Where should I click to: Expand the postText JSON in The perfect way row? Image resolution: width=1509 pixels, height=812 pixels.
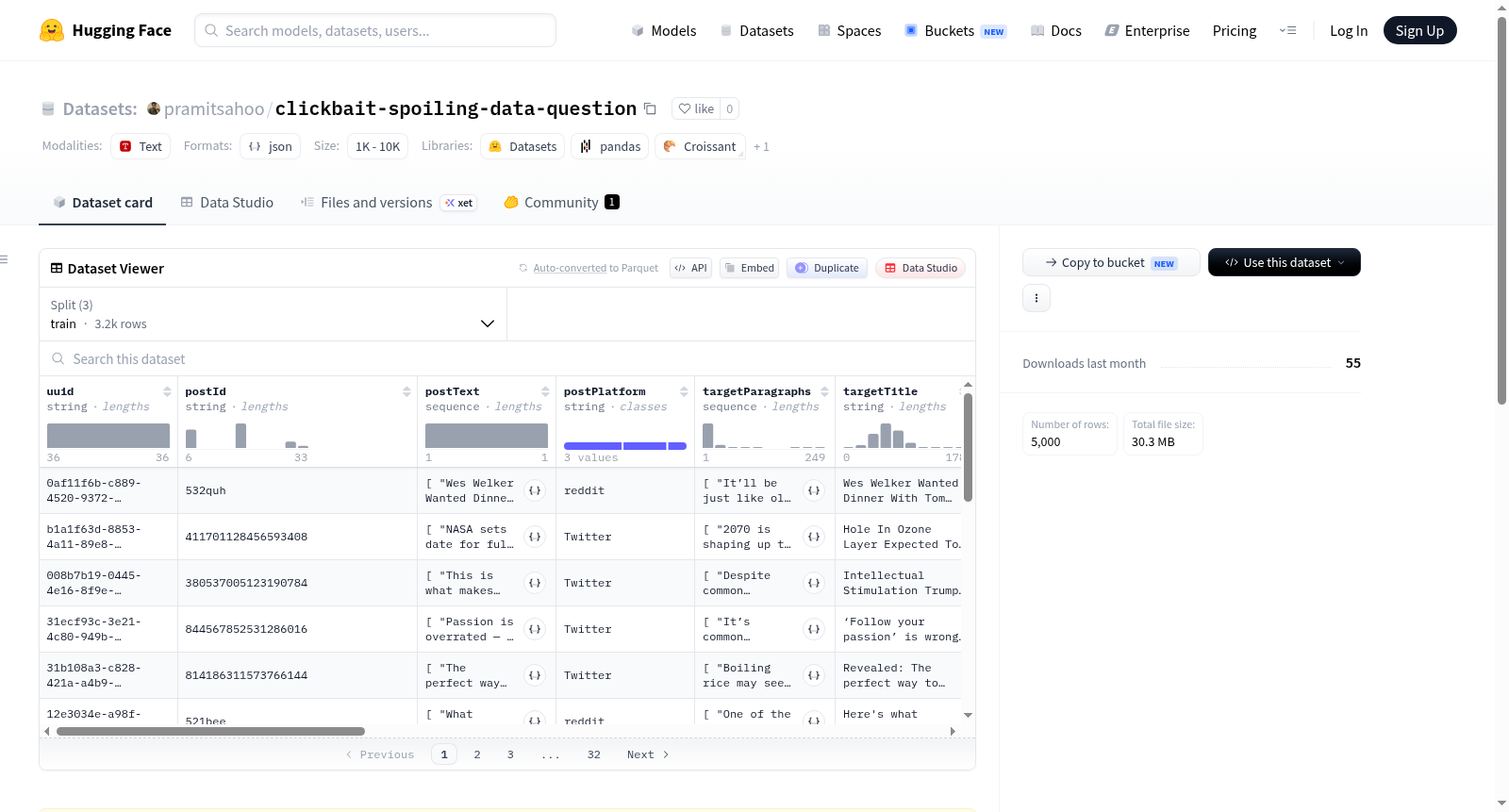[x=535, y=675]
